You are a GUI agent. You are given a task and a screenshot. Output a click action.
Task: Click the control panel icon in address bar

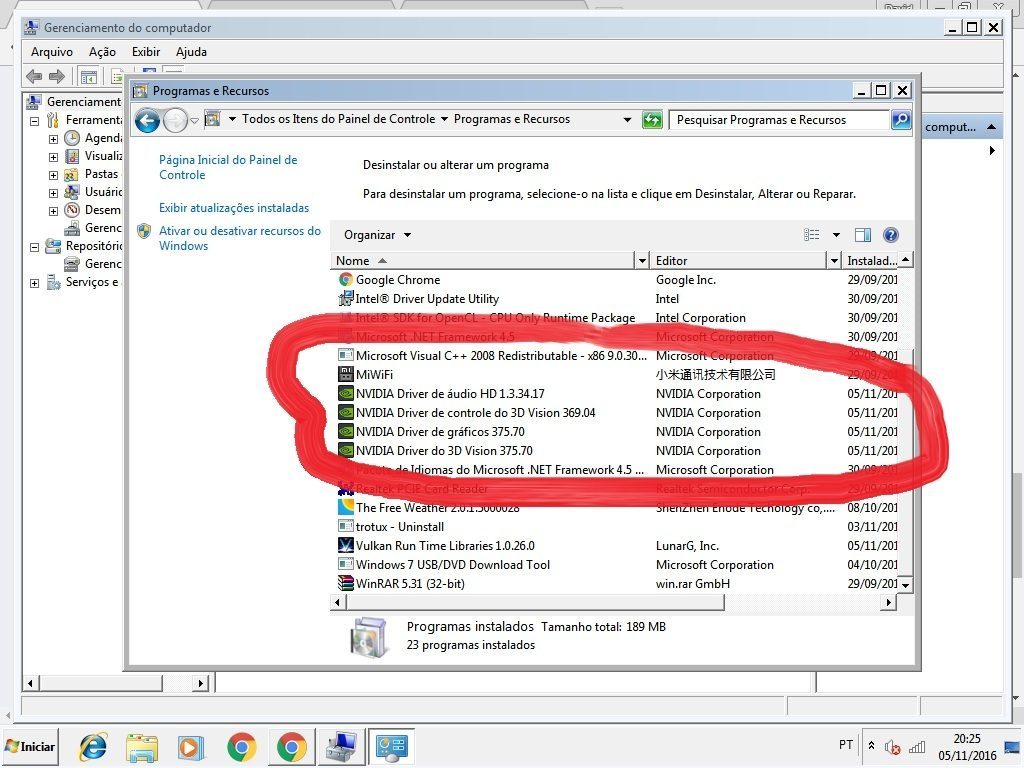click(212, 120)
